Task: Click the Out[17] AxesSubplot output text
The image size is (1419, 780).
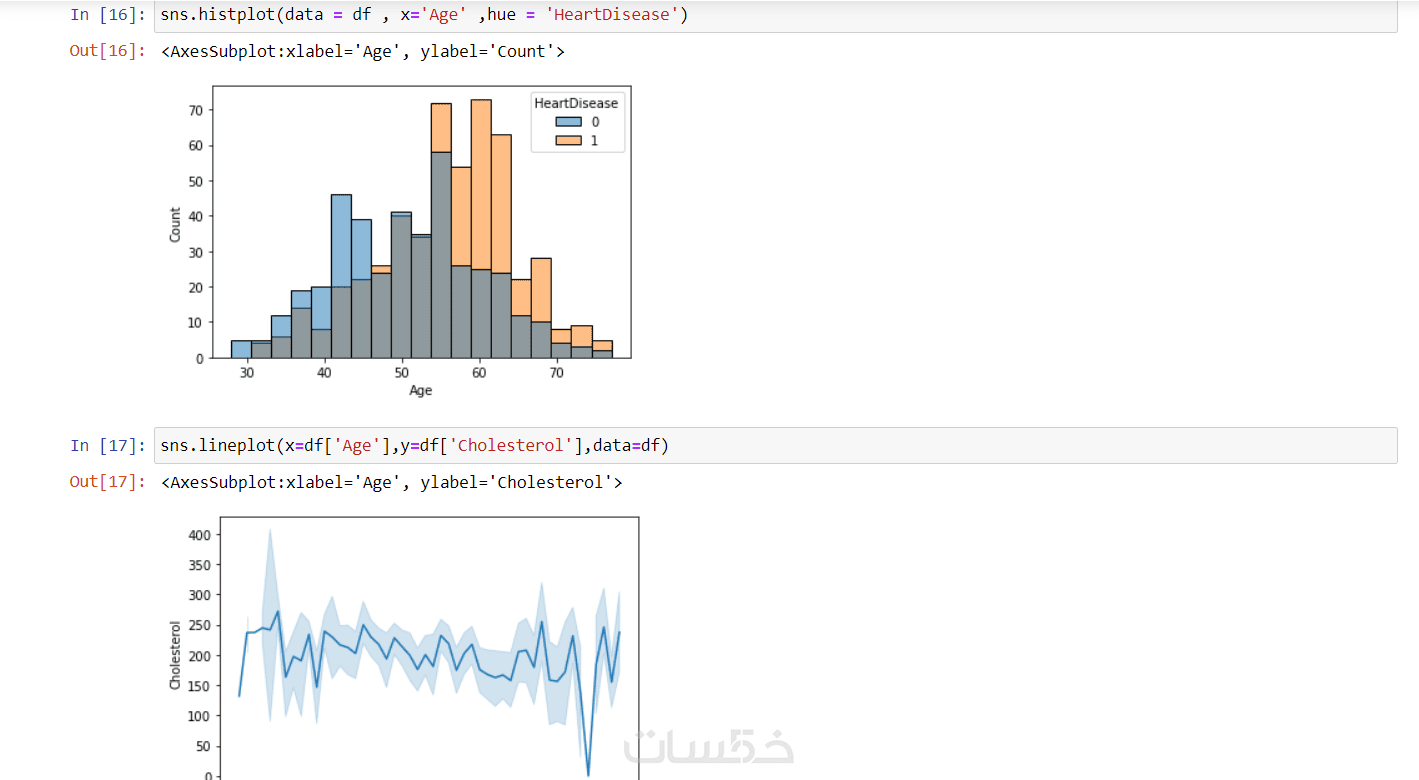Action: click(x=391, y=482)
